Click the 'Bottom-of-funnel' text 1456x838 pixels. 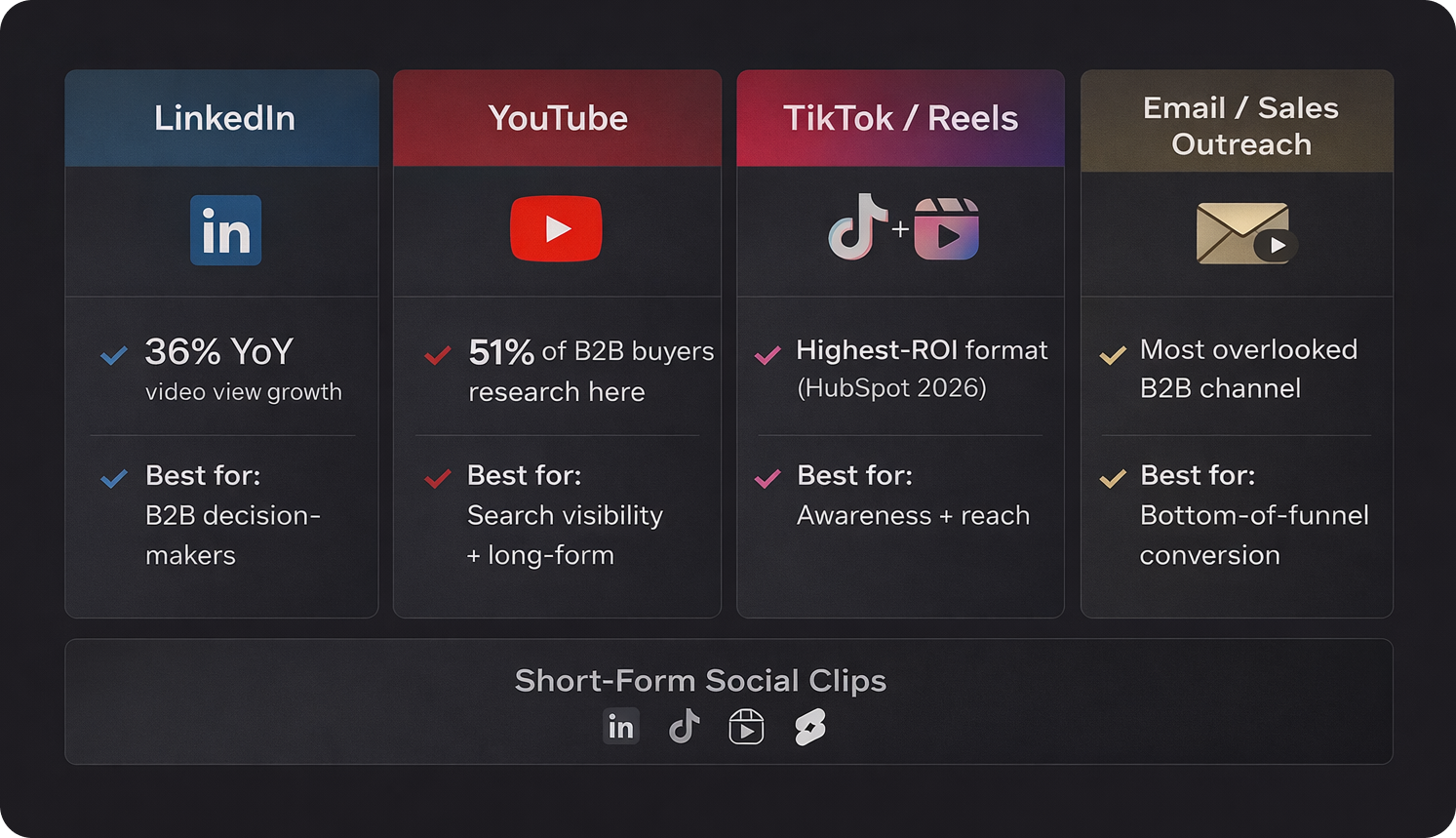pyautogui.click(x=1255, y=515)
